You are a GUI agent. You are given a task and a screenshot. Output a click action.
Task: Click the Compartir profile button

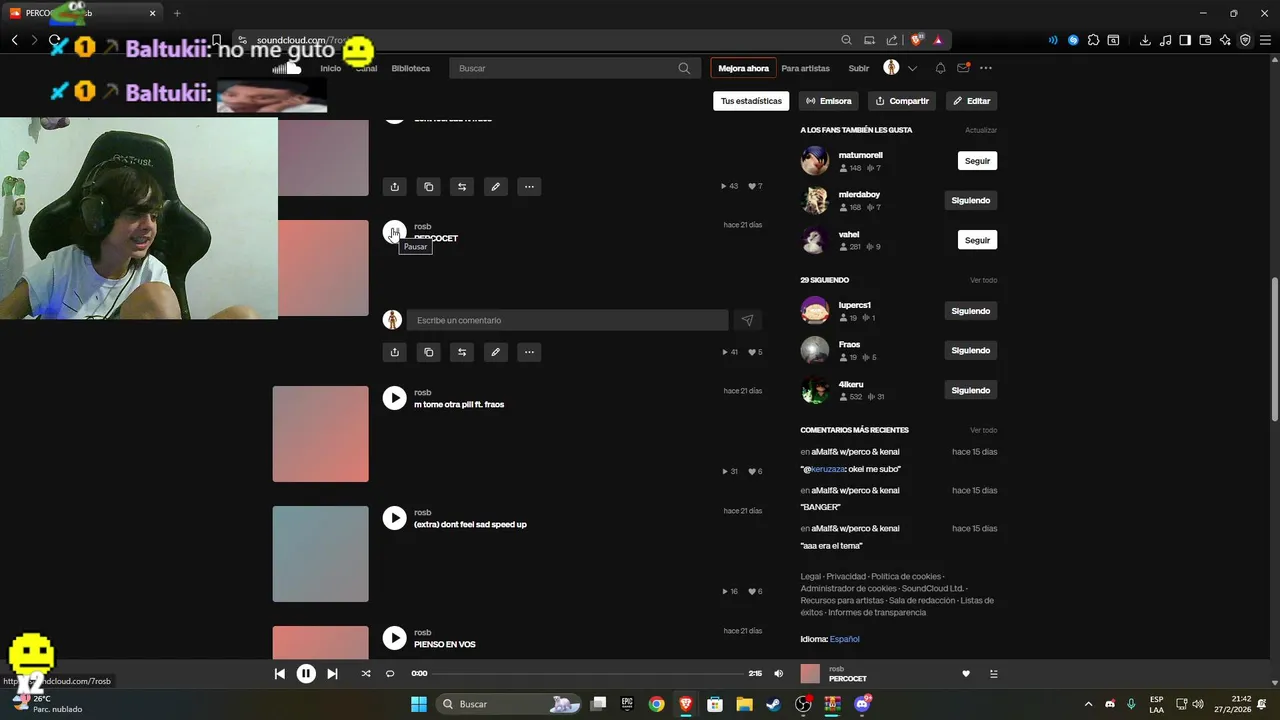click(x=902, y=101)
